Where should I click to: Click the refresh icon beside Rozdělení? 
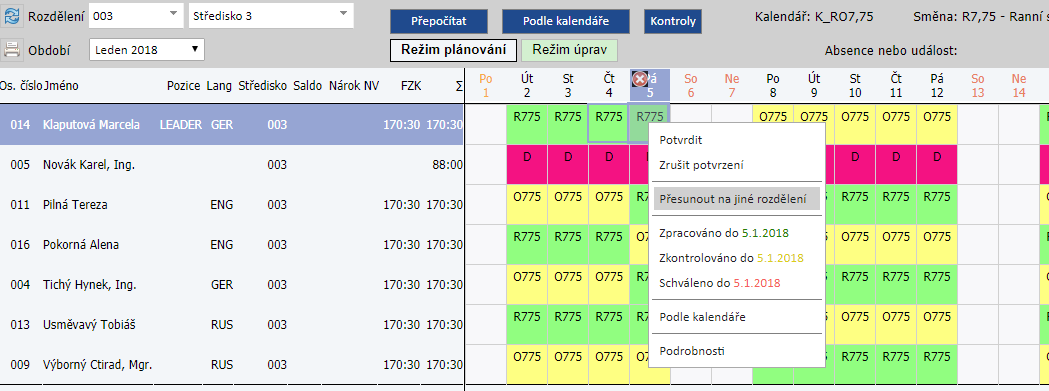(12, 17)
